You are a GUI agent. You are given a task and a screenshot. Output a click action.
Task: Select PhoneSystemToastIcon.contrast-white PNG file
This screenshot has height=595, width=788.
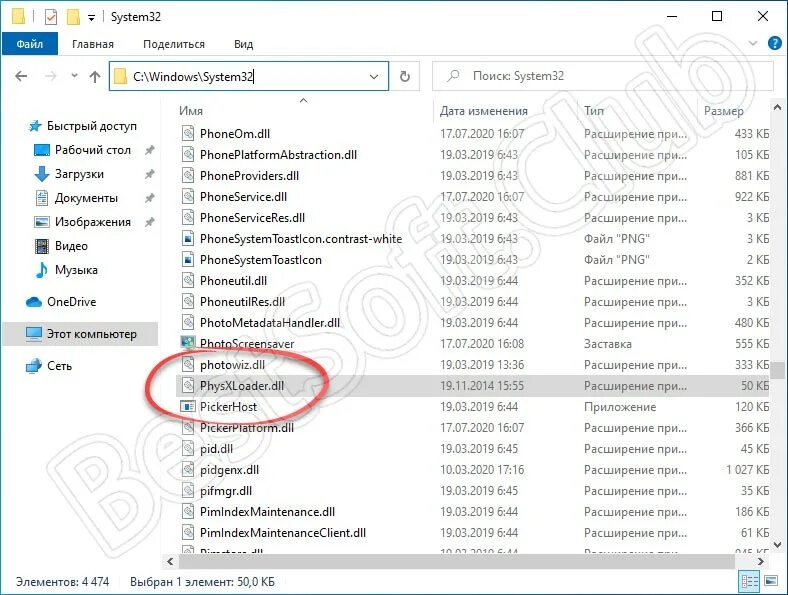click(301, 239)
